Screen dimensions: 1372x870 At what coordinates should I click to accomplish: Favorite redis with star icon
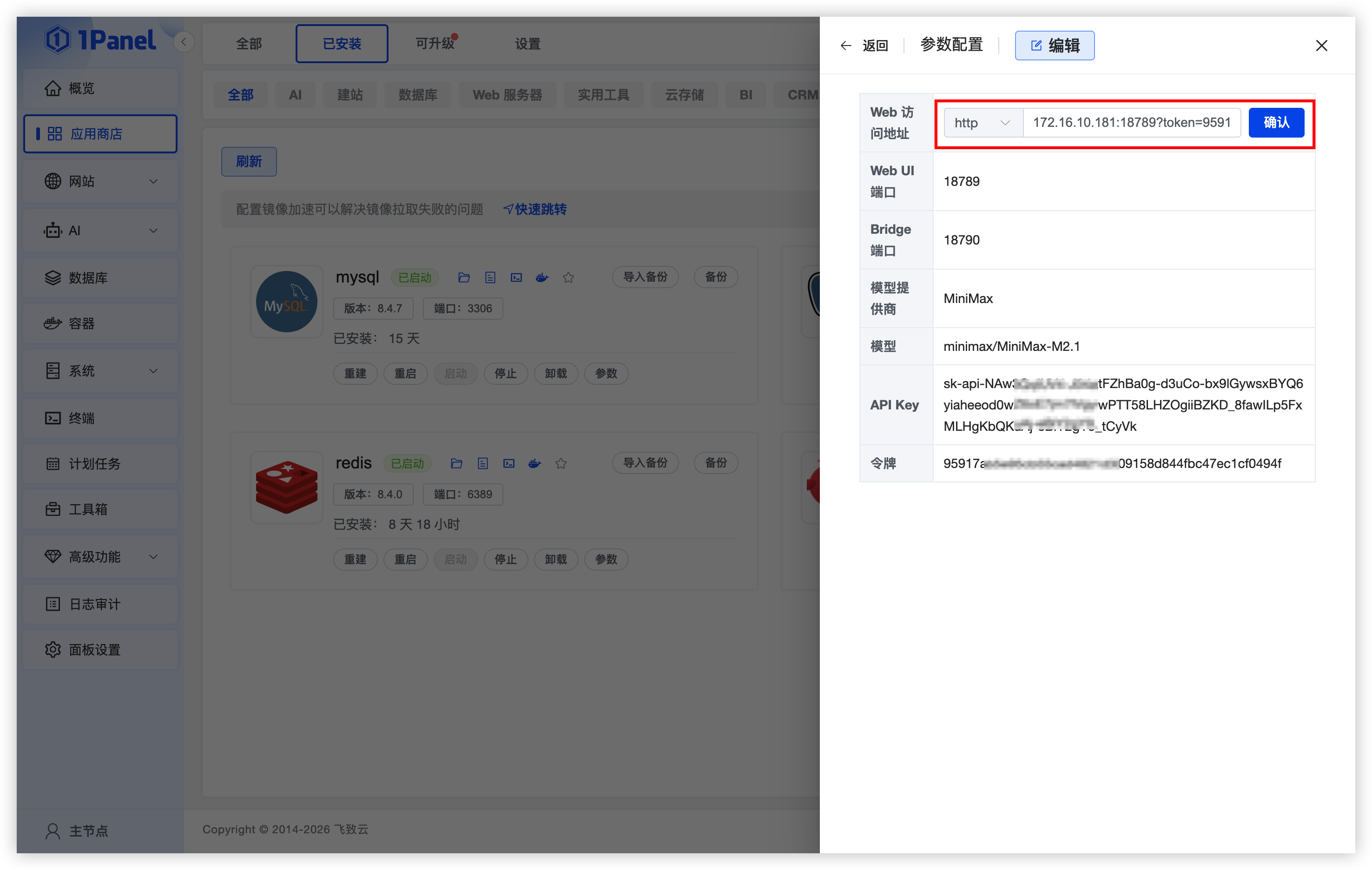(561, 463)
